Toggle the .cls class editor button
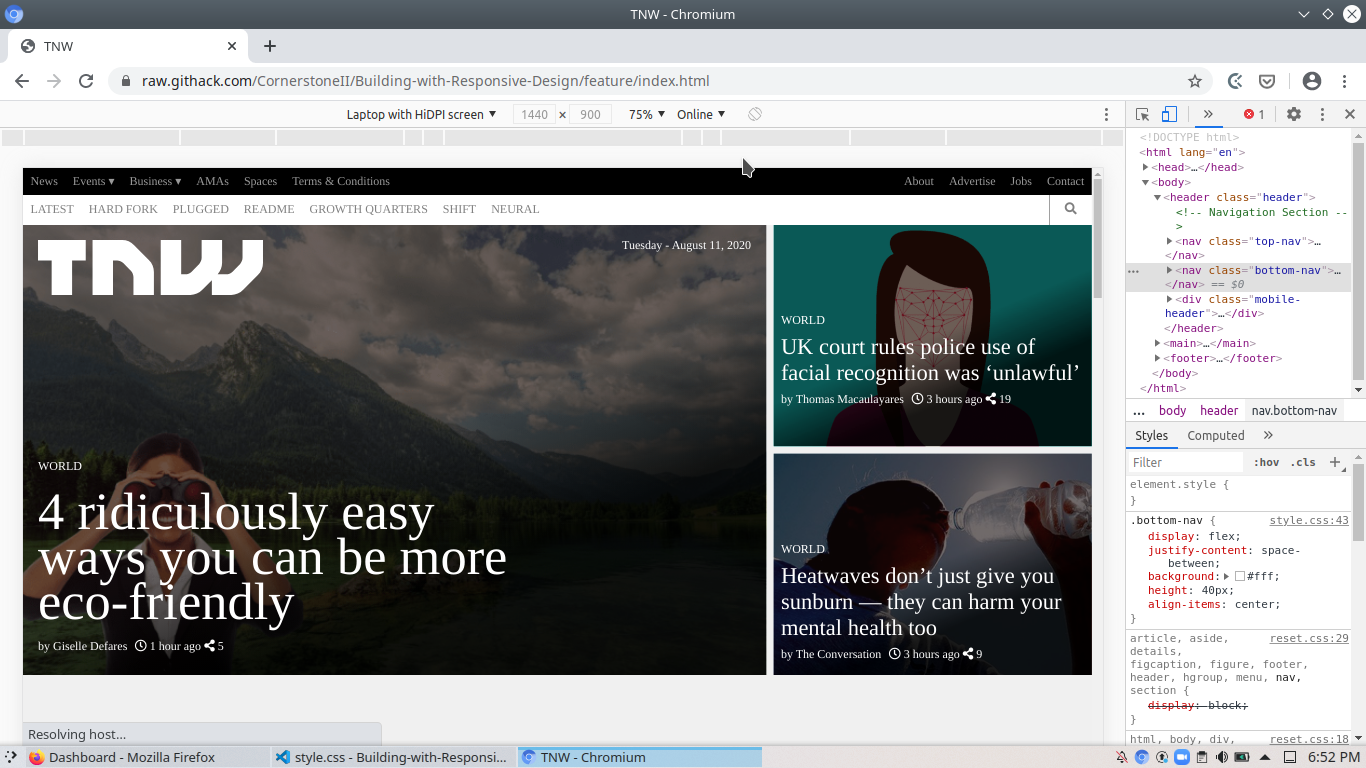The image size is (1366, 768). [x=1303, y=463]
